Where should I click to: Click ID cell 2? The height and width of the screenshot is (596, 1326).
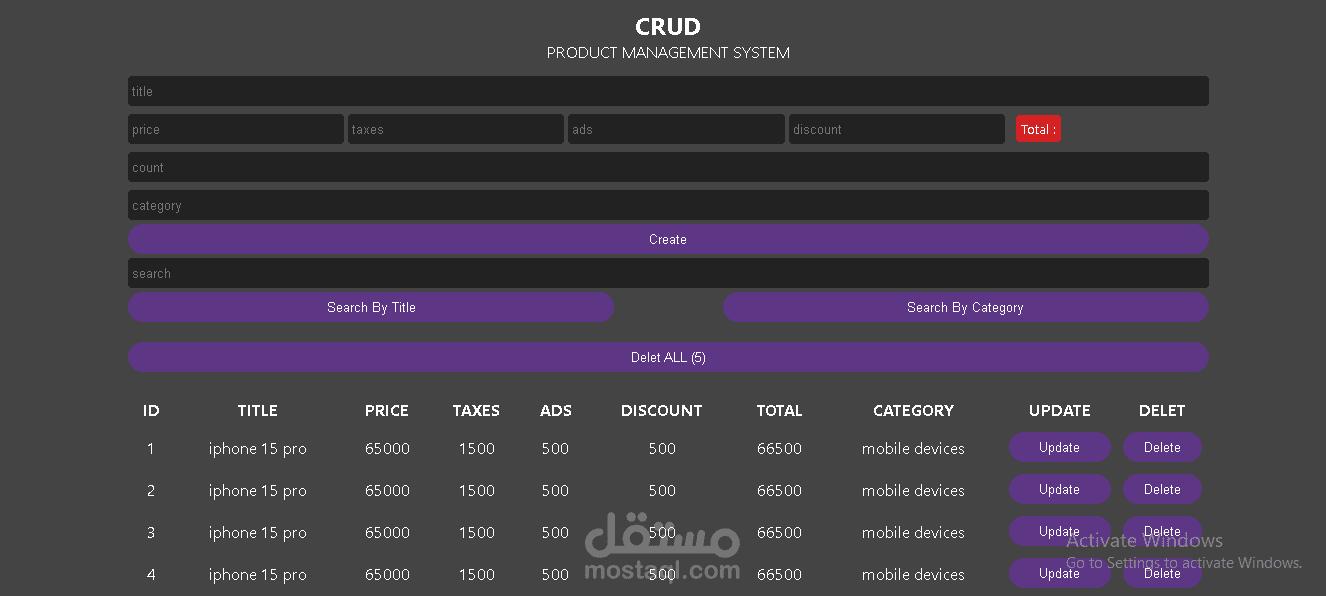pyautogui.click(x=151, y=491)
